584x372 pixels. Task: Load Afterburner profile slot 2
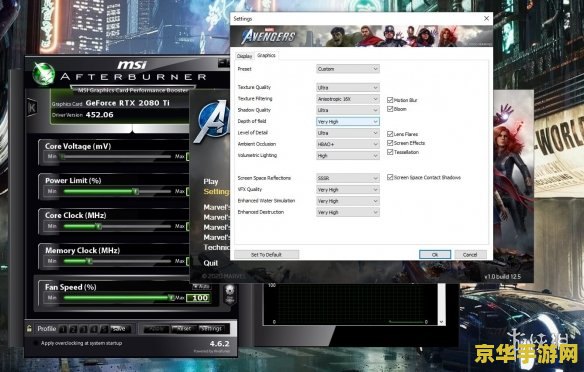[x=73, y=329]
